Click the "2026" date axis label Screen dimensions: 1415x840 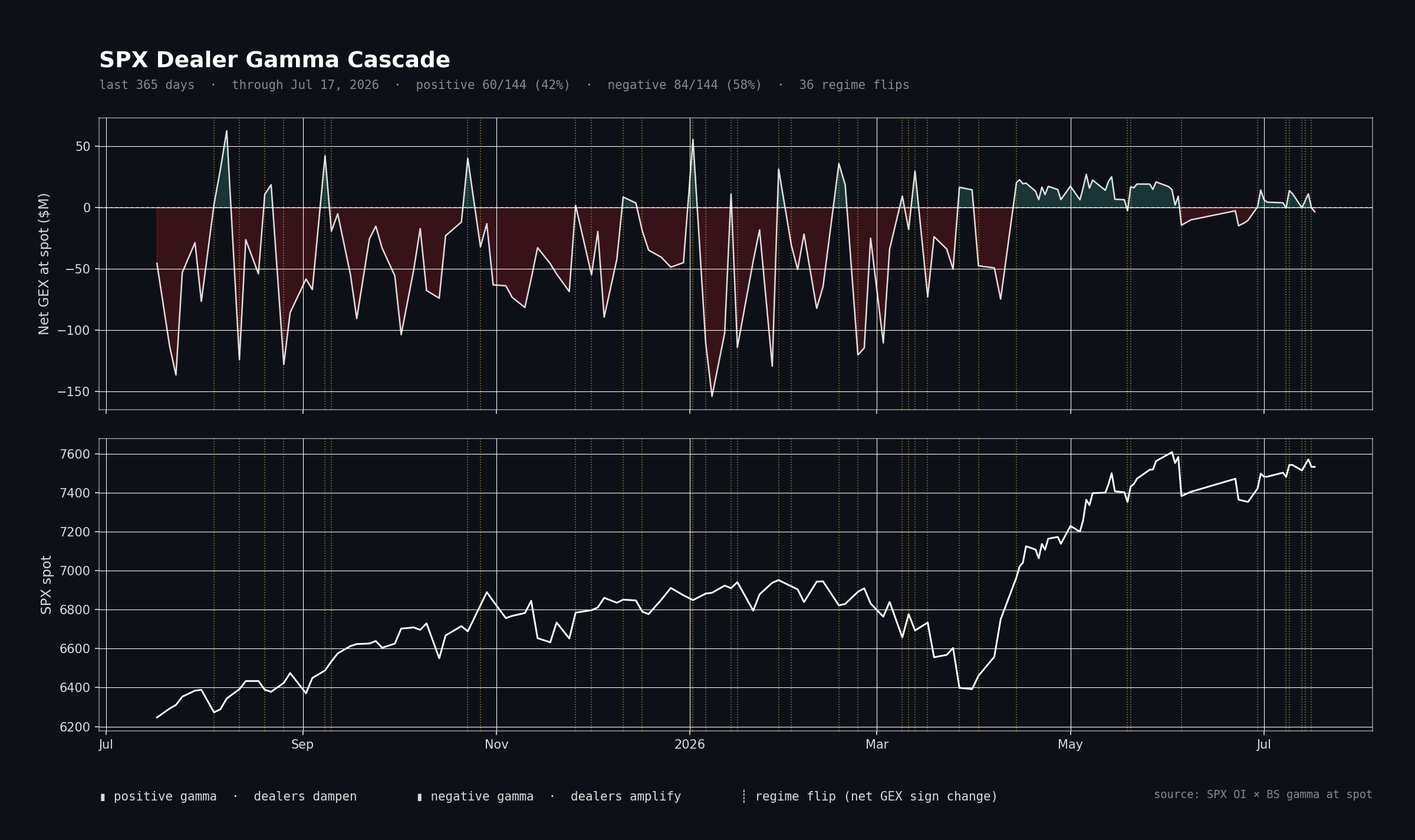(x=690, y=745)
